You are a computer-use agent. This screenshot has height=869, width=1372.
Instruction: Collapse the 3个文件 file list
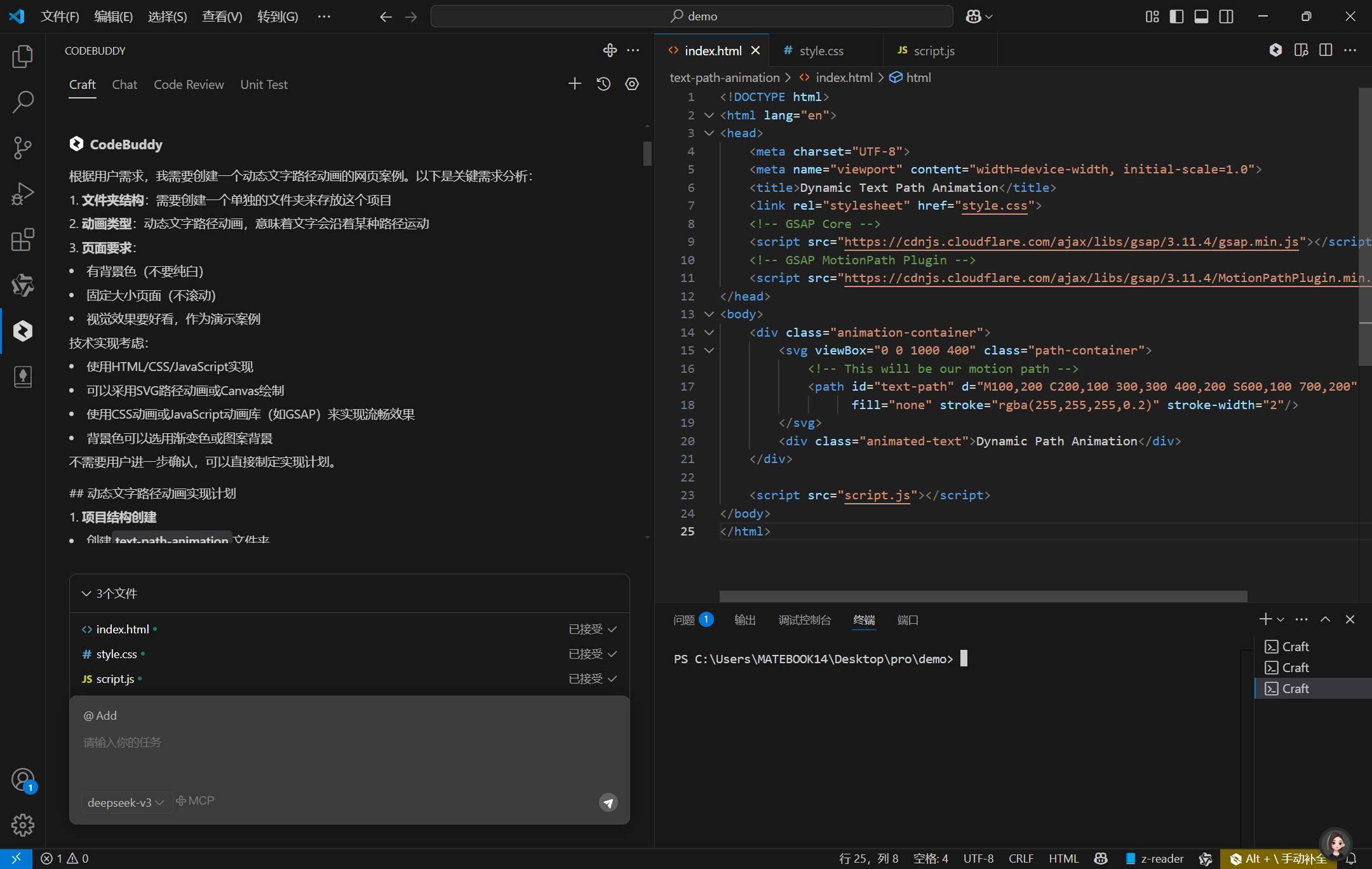[x=86, y=593]
